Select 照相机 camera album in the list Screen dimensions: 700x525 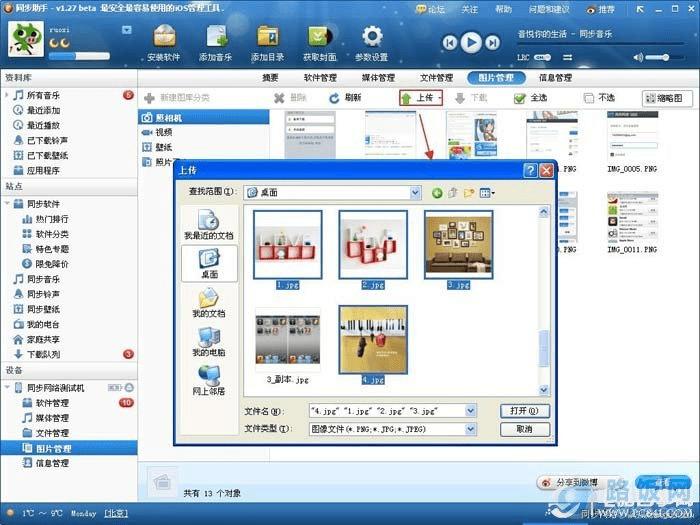pyautogui.click(x=204, y=117)
